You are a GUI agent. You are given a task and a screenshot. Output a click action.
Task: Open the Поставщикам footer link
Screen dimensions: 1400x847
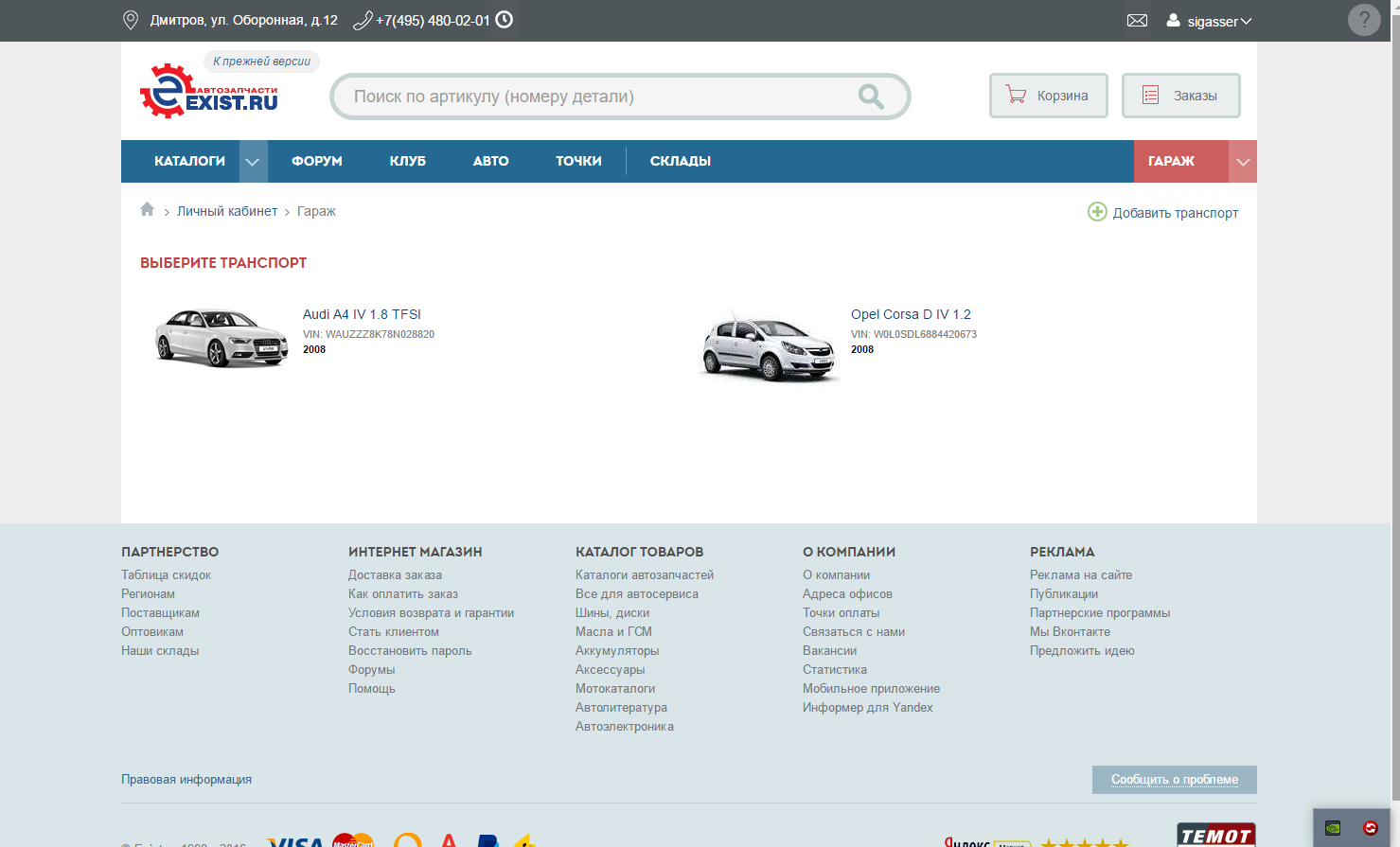[160, 612]
